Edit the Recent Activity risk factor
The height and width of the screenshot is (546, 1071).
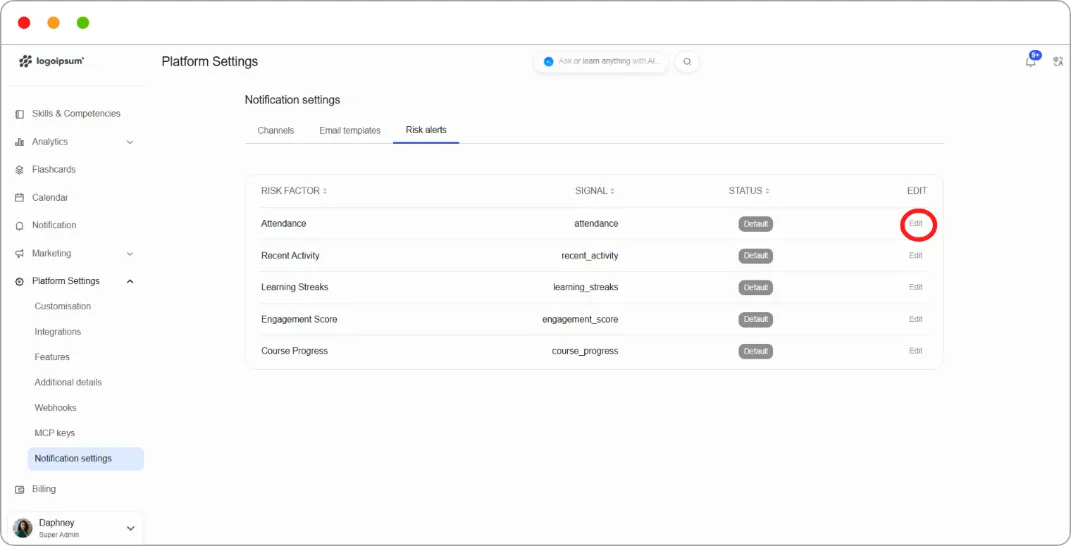click(915, 256)
